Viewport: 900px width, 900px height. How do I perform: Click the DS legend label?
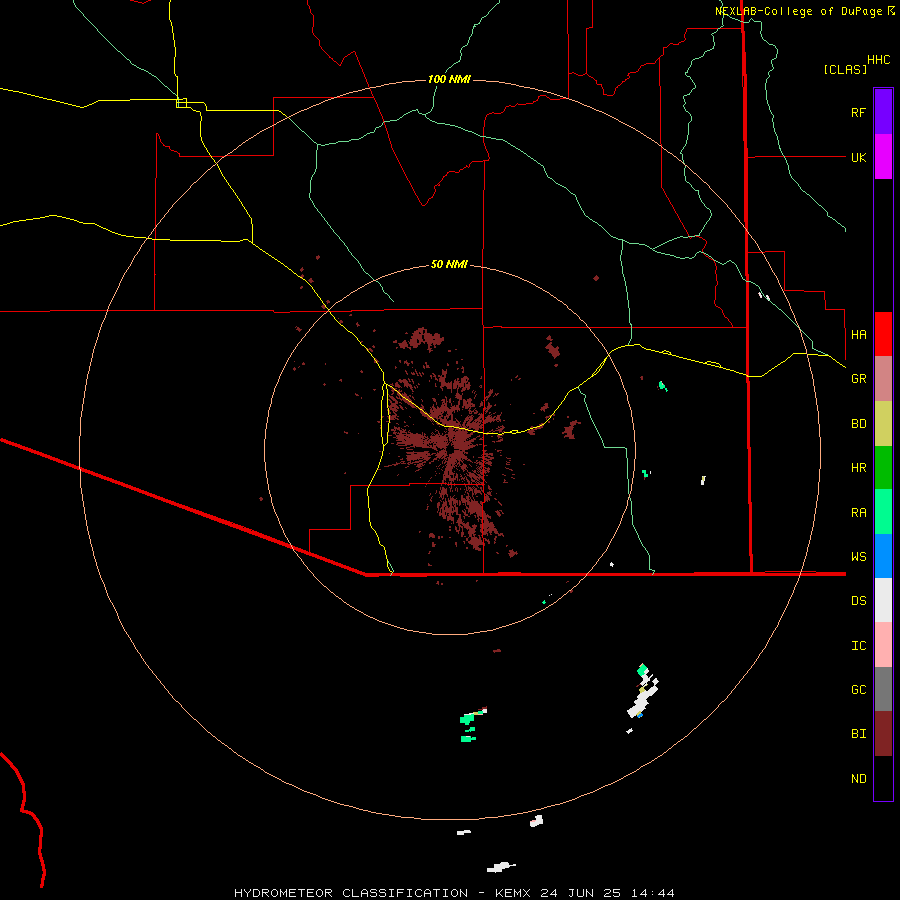point(858,601)
